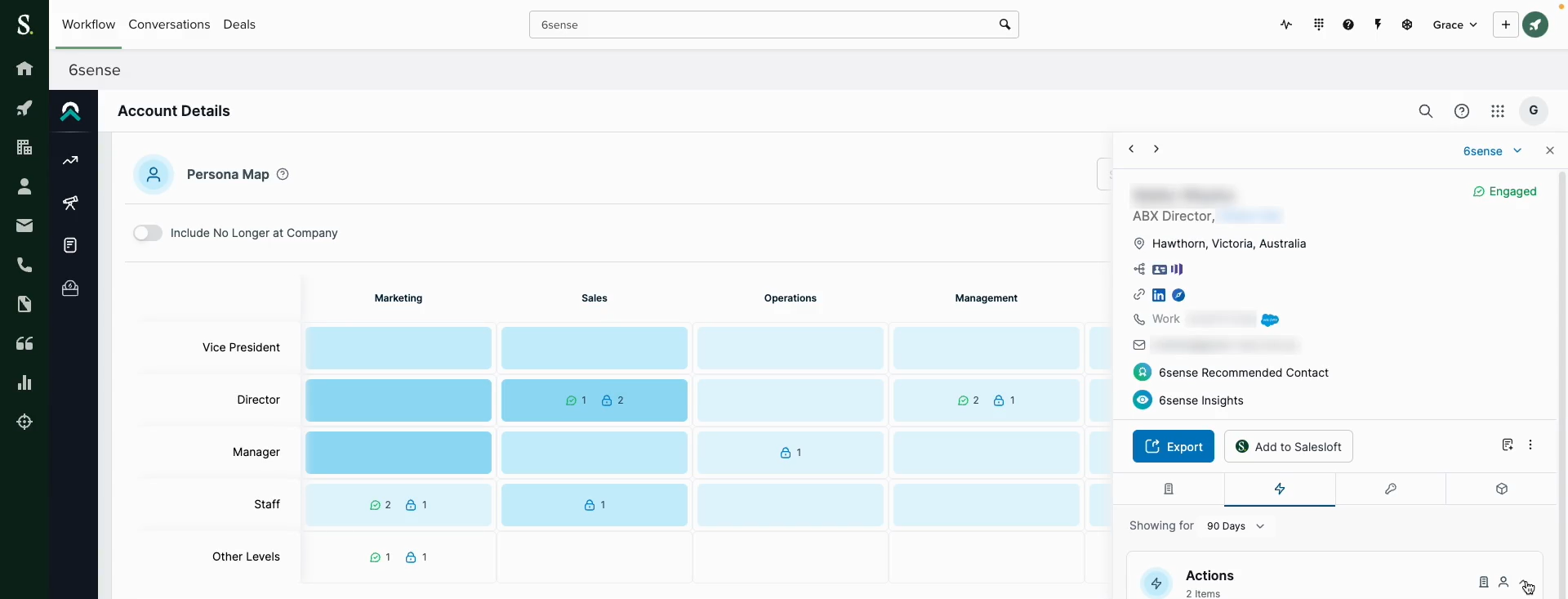Select Vice President Marketing persona cell

pyautogui.click(x=399, y=348)
